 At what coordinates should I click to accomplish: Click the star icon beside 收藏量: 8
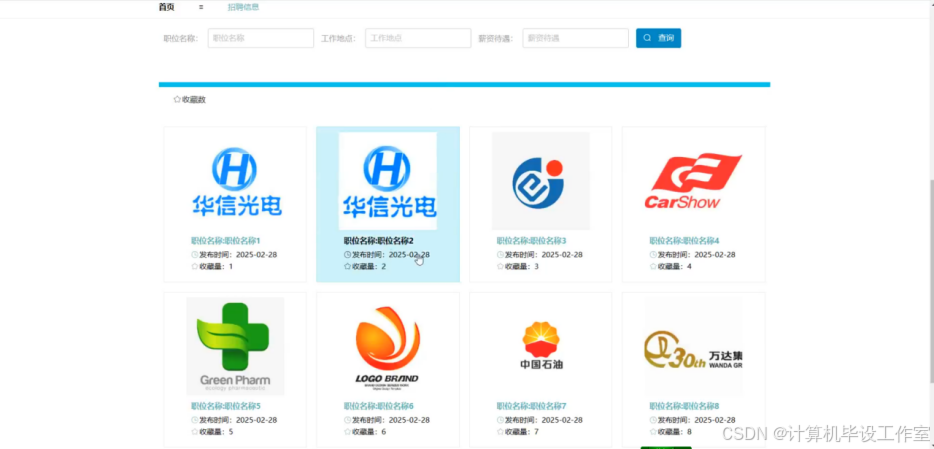(653, 432)
